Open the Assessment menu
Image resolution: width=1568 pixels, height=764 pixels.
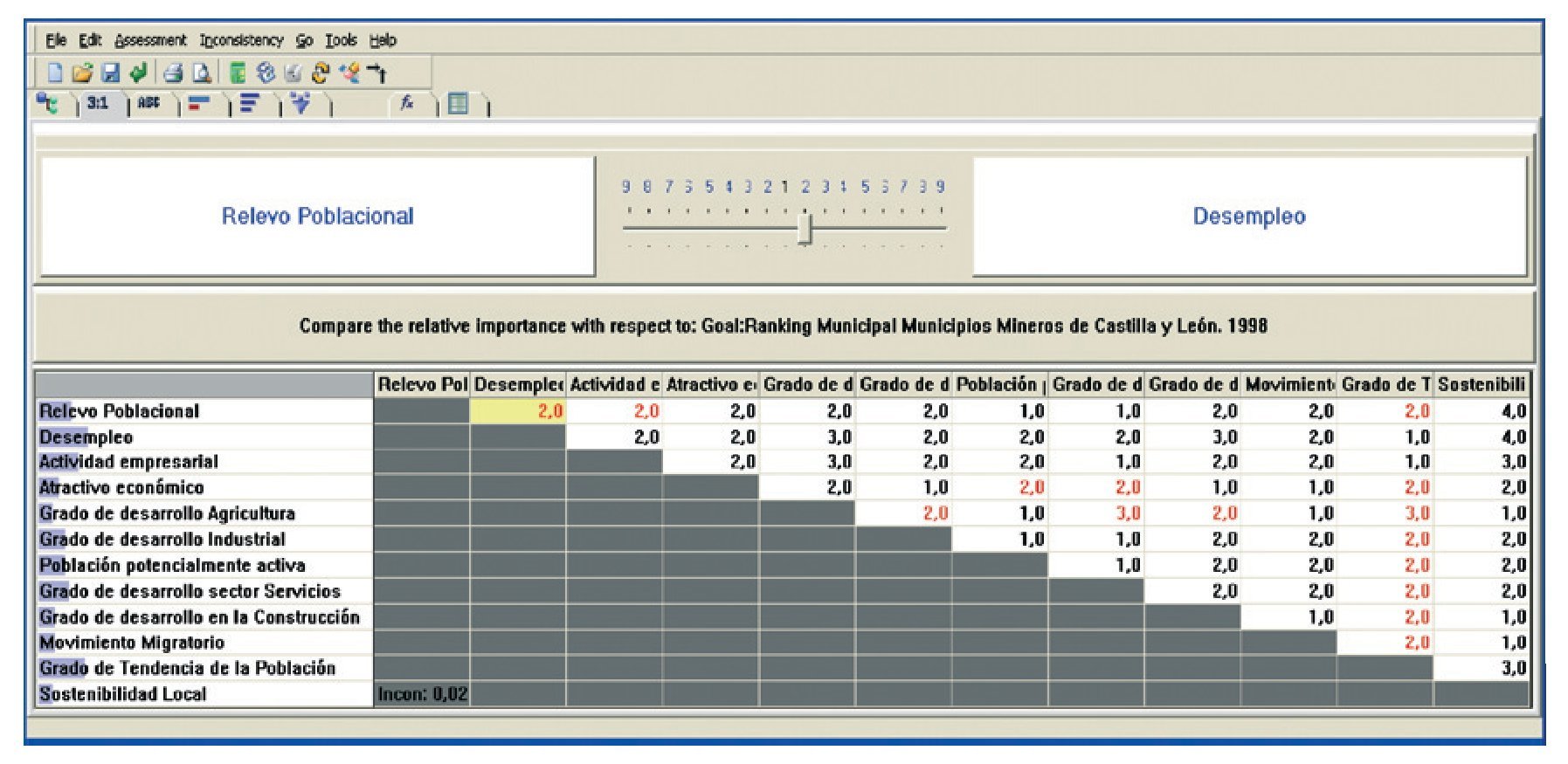[150, 40]
